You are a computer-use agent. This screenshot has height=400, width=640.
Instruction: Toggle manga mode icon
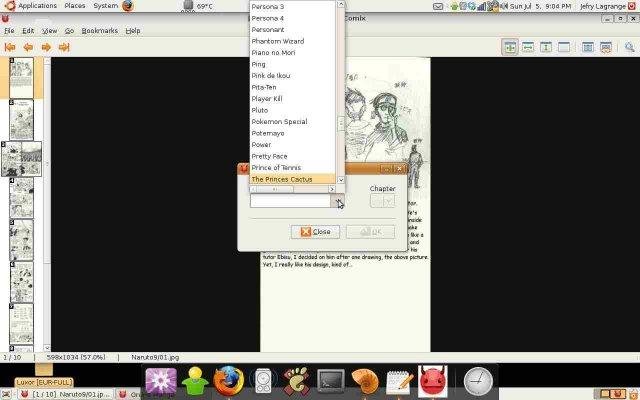606,47
